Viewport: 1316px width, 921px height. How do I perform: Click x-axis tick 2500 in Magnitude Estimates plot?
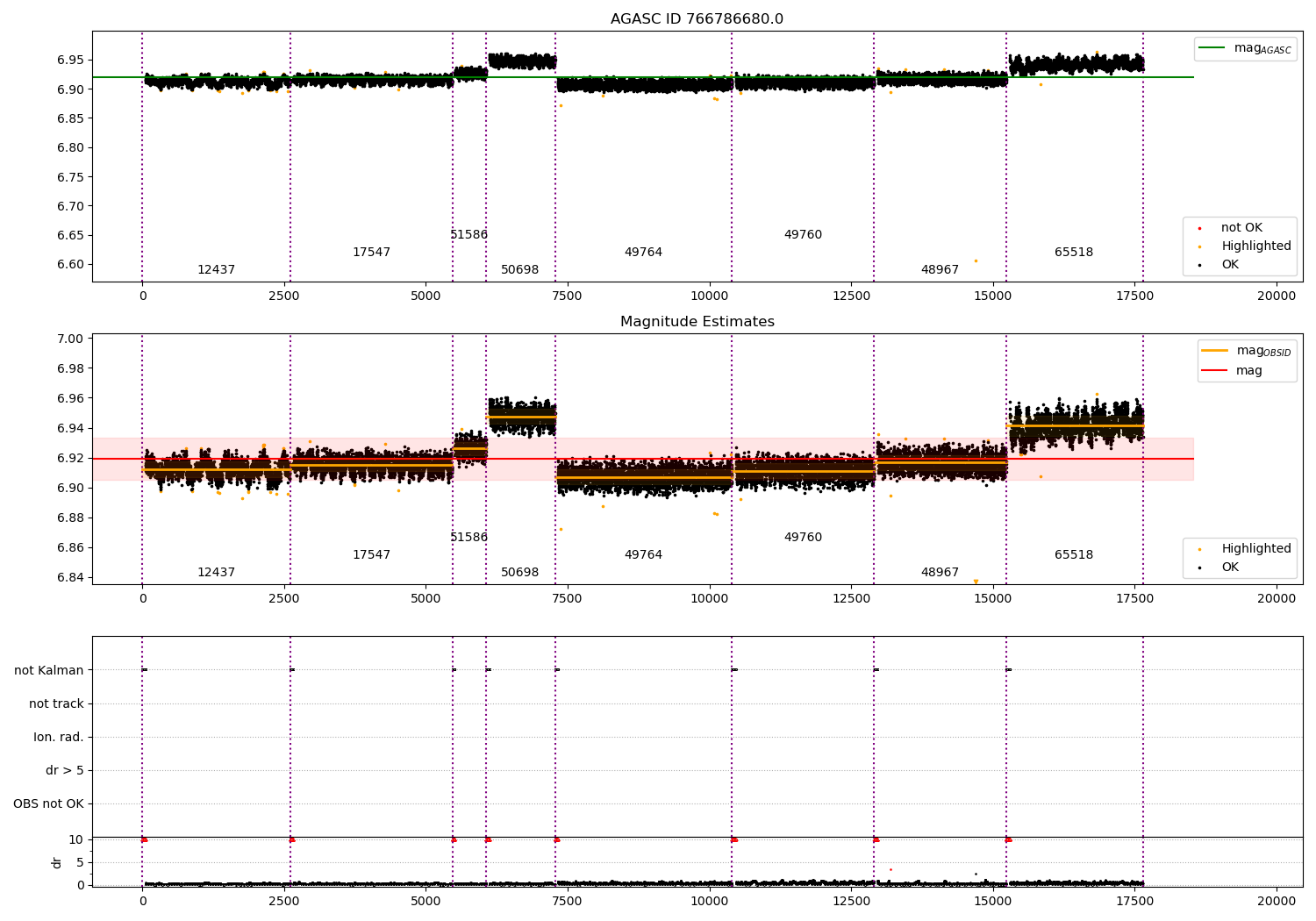tap(283, 598)
